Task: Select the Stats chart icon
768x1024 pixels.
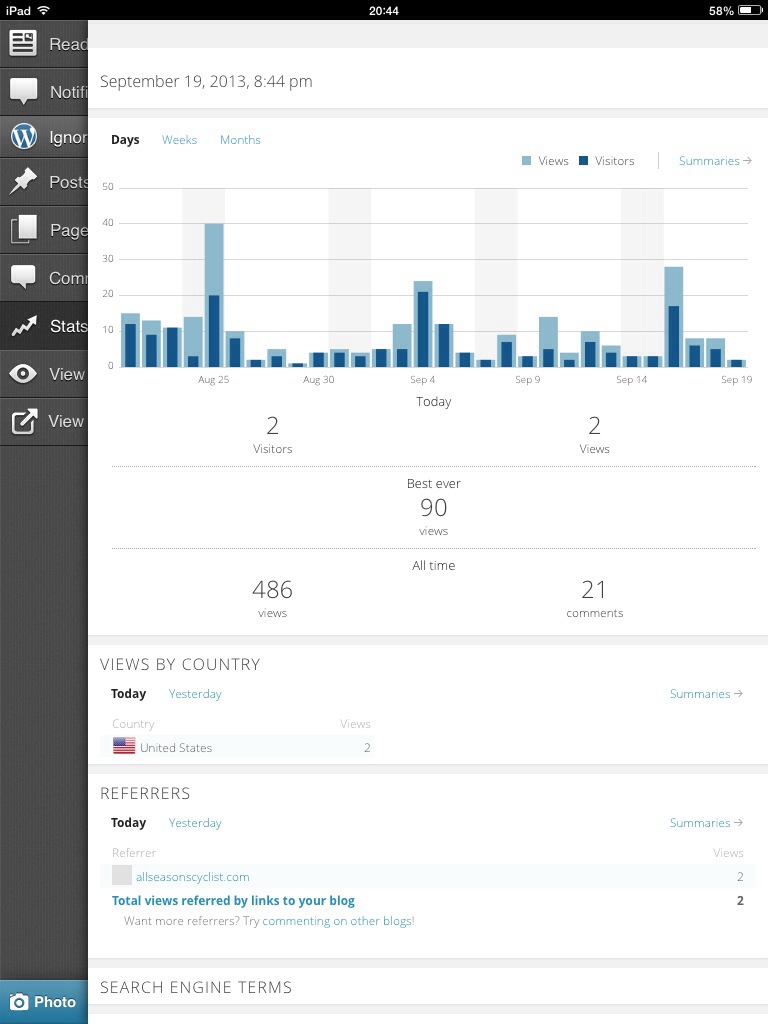Action: 23,326
